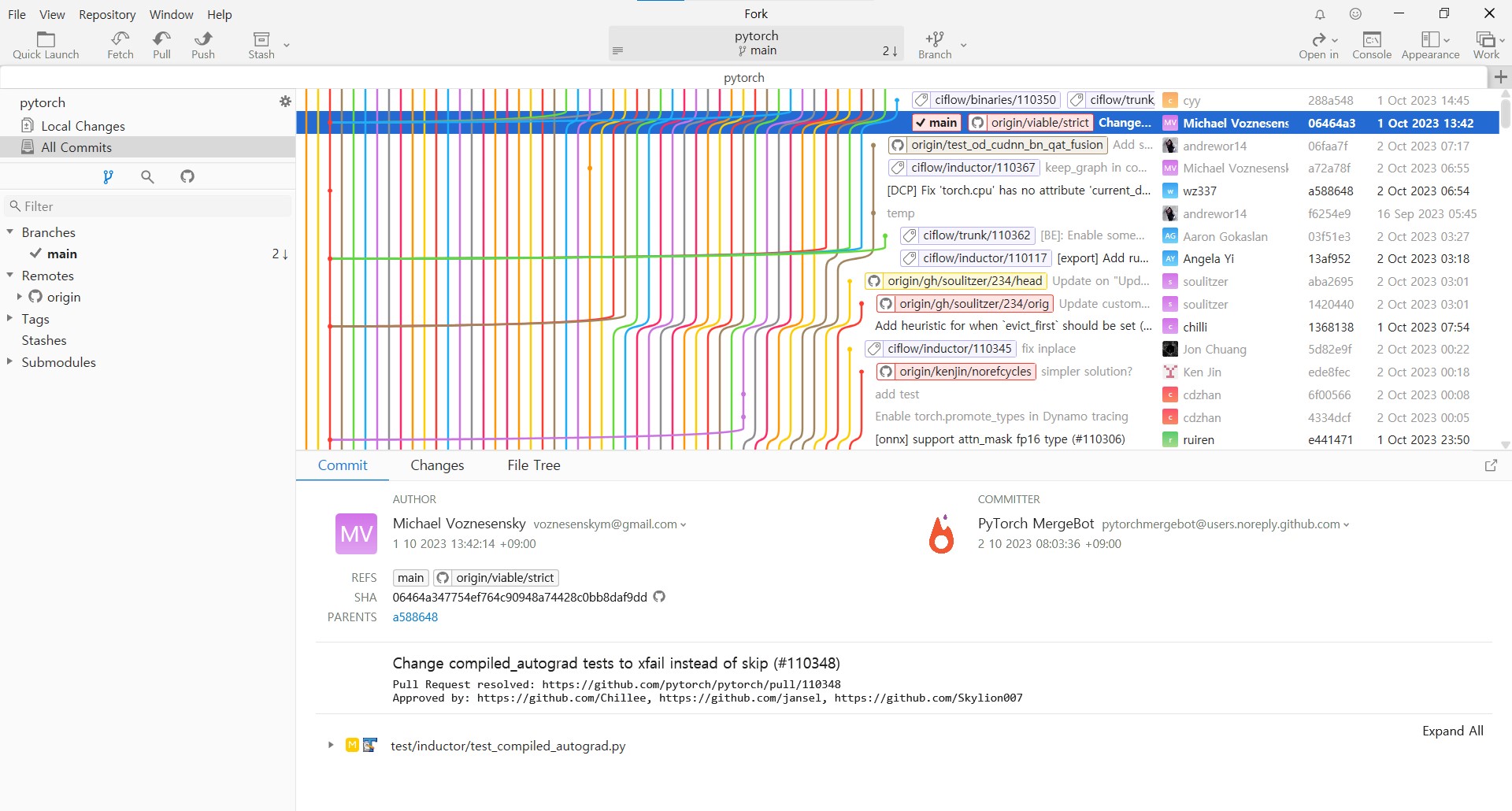Fetch from remote via toolbar
Image resolution: width=1512 pixels, height=811 pixels.
pos(120,46)
